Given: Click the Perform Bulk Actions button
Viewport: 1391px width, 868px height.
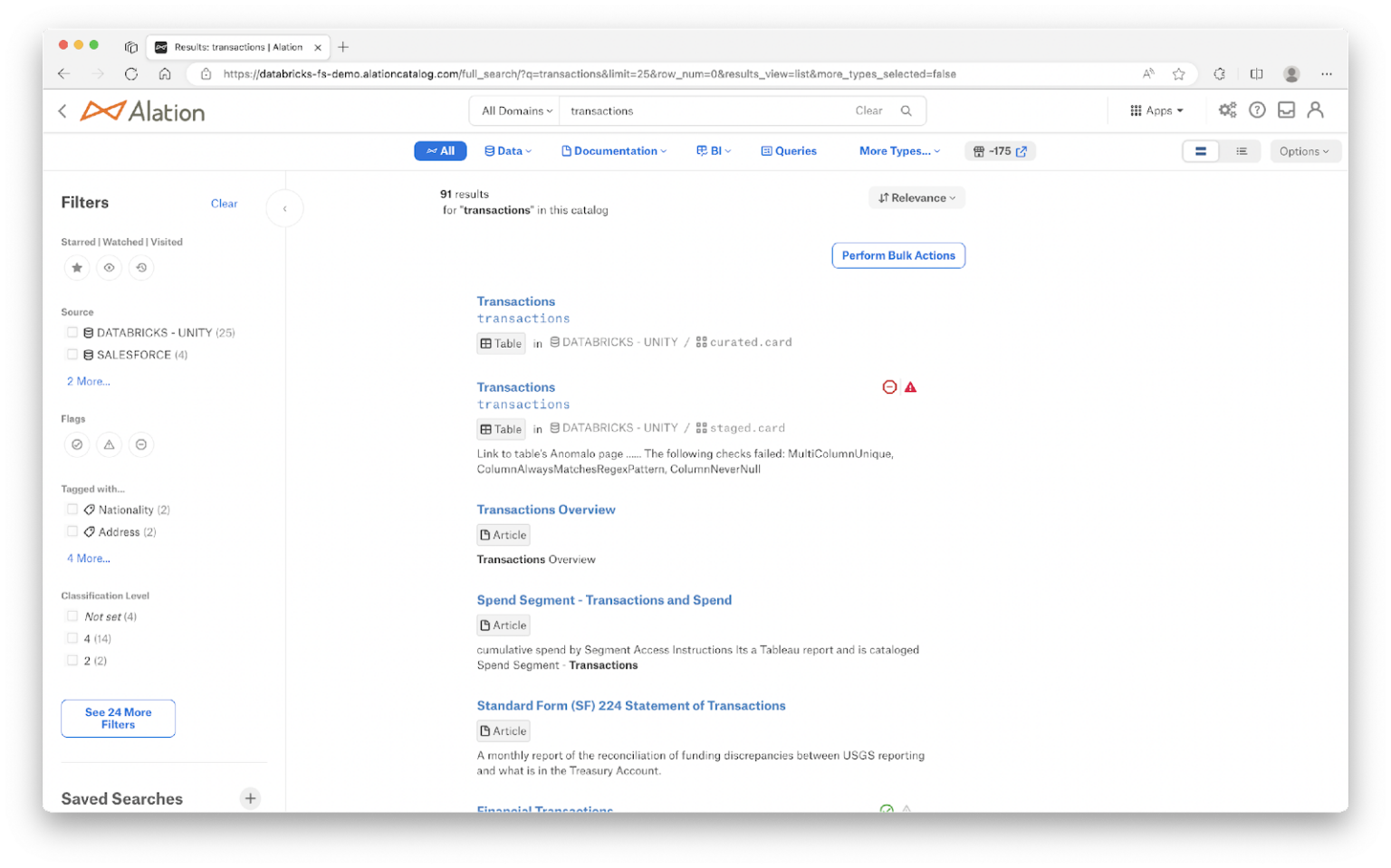Looking at the screenshot, I should 897,255.
